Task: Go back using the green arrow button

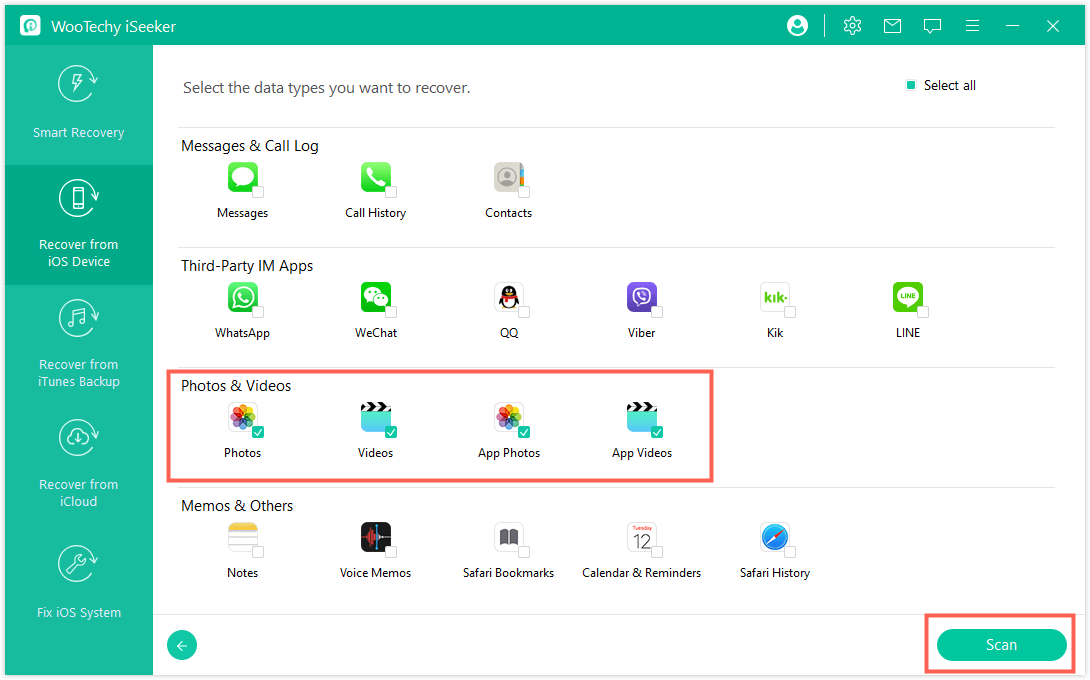Action: 181,645
